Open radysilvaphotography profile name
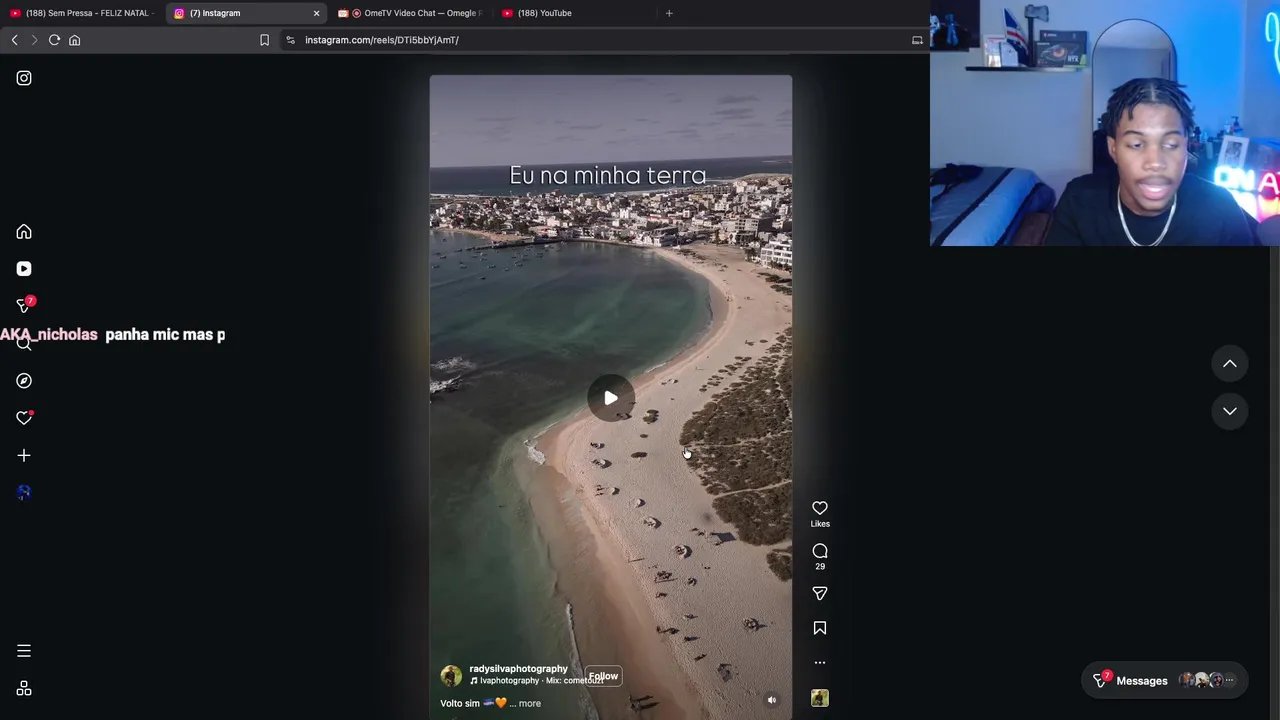1280x720 pixels. point(518,669)
